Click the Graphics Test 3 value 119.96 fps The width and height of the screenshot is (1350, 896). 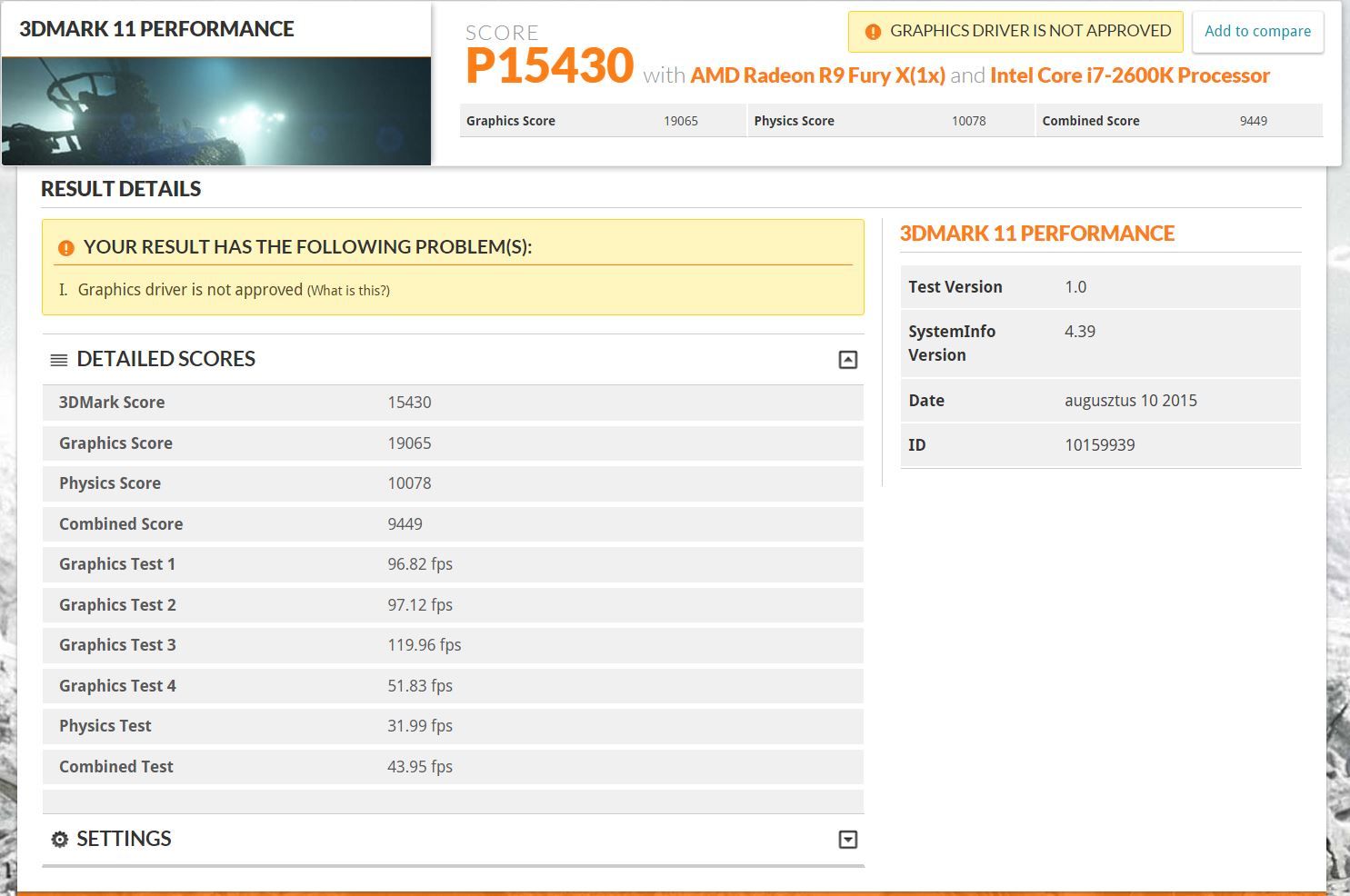(425, 645)
